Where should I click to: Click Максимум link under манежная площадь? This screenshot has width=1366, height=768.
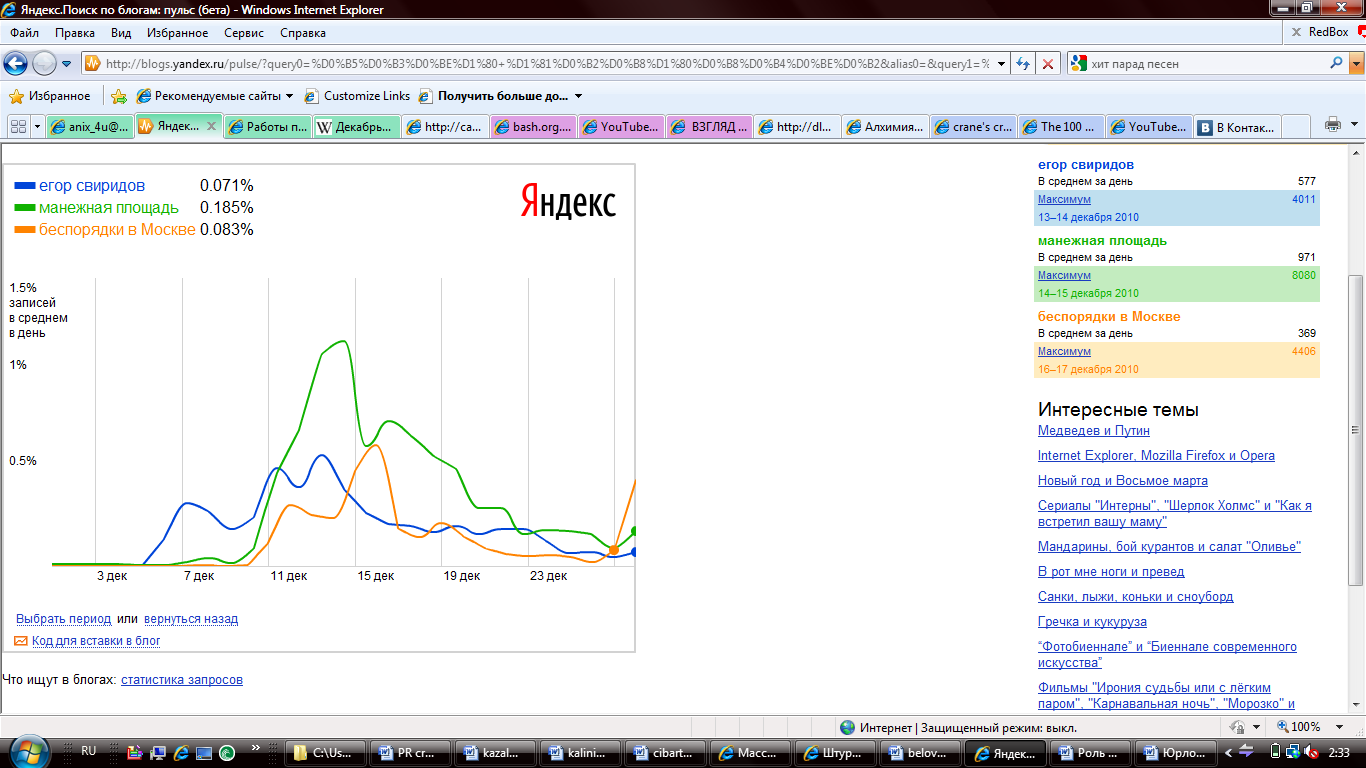tap(1064, 275)
